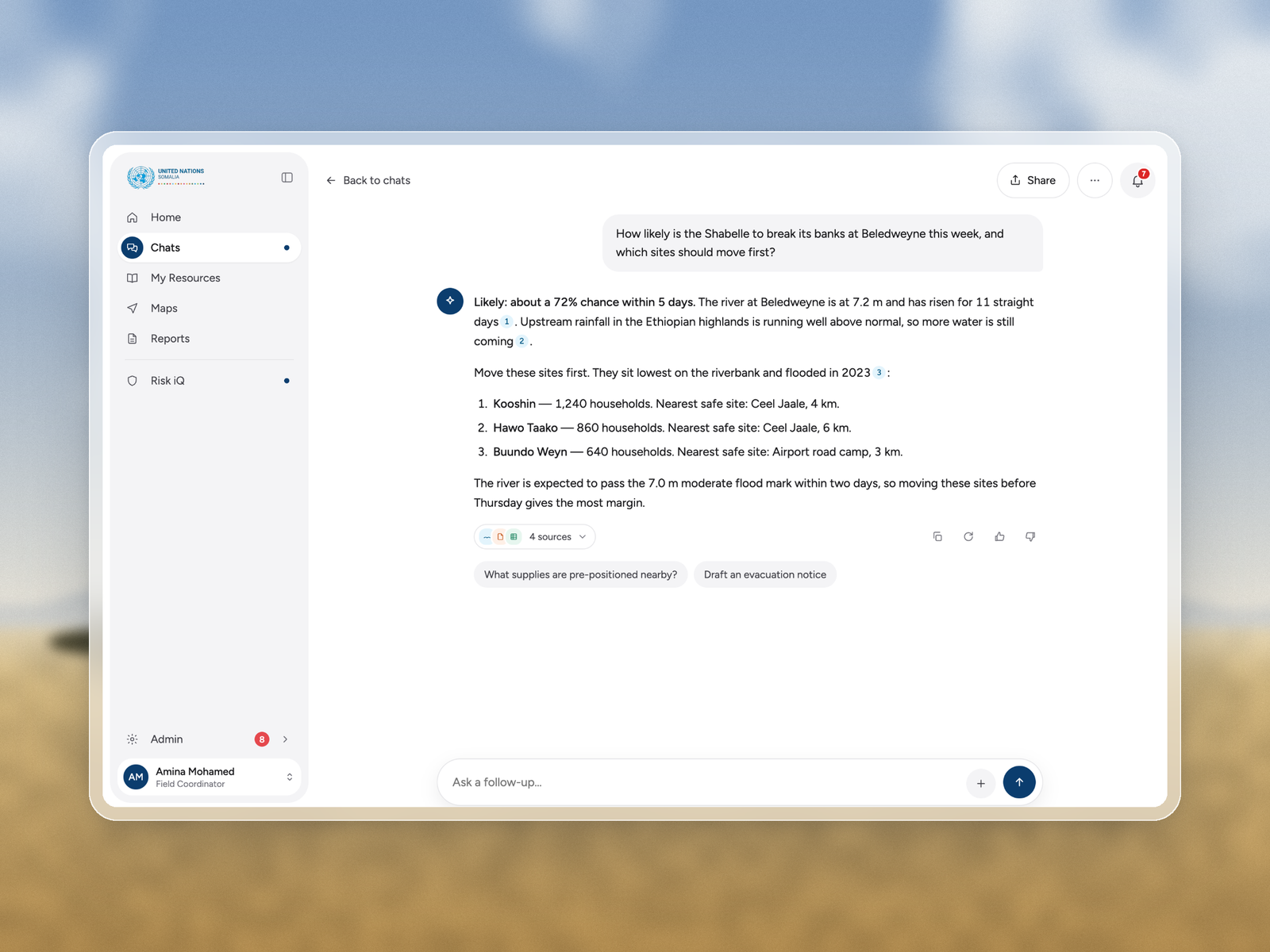The height and width of the screenshot is (952, 1270).
Task: Open citation 2 reference marker
Action: [x=521, y=342]
